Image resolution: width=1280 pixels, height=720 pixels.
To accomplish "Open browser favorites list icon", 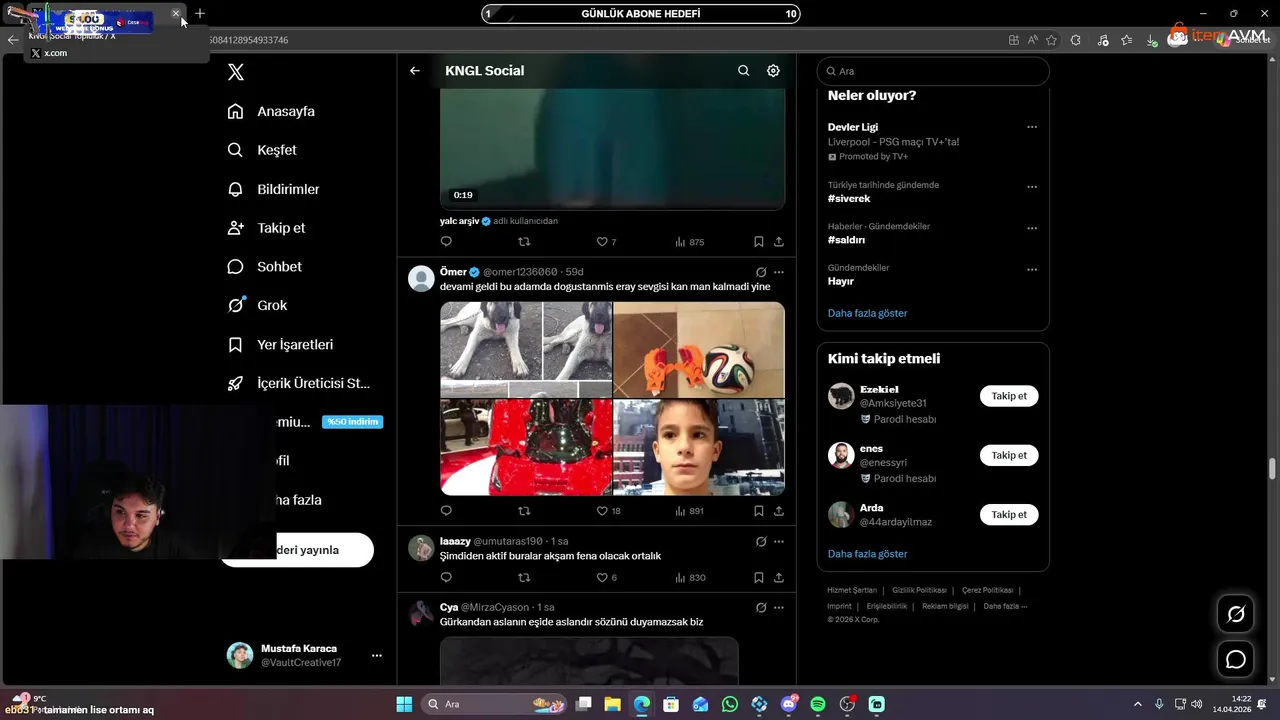I will pyautogui.click(x=1127, y=40).
